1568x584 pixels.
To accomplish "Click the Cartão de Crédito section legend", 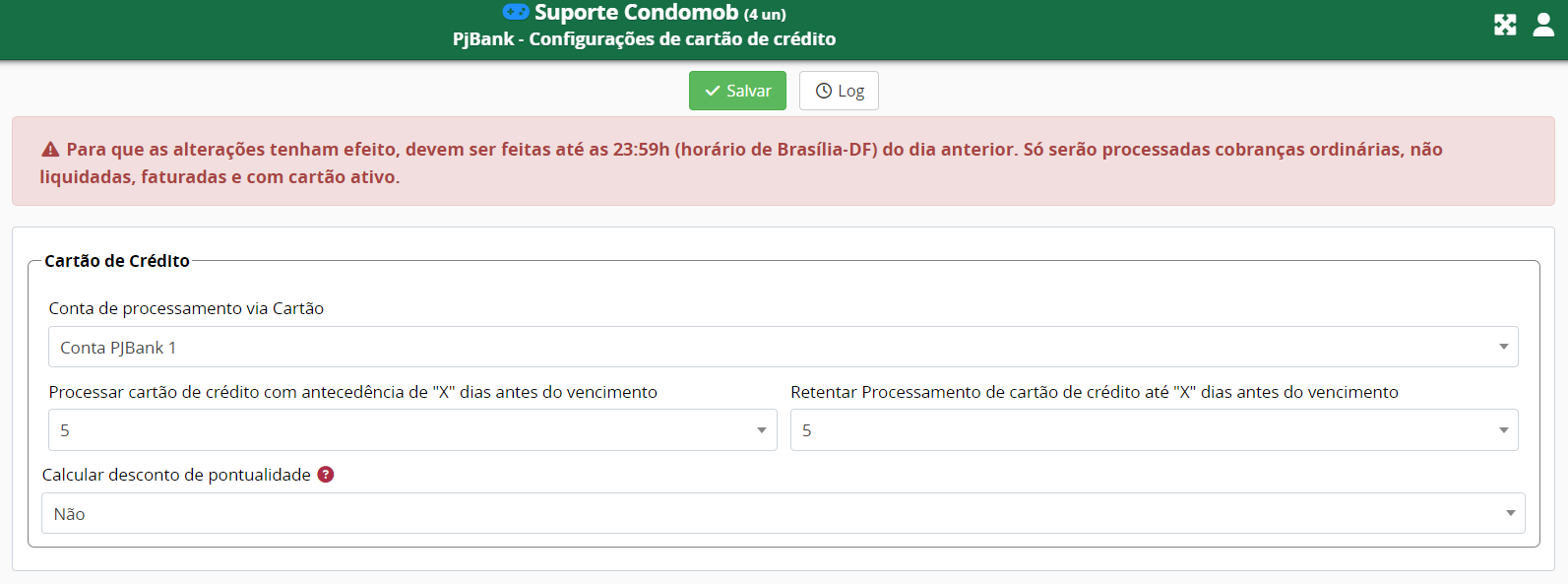I will (x=117, y=261).
